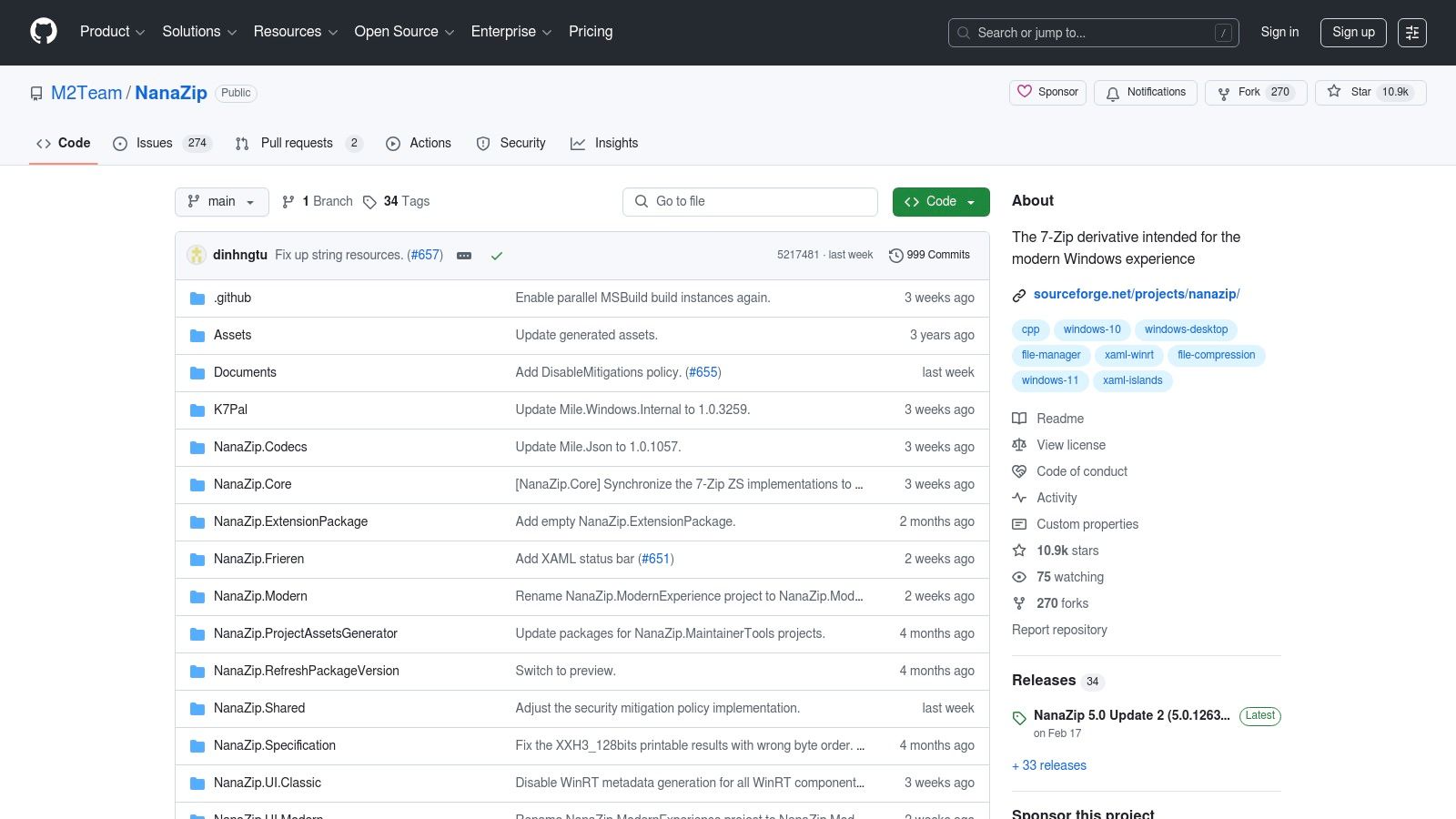
Task: Click the watching eye icon
Action: pyautogui.click(x=1019, y=577)
